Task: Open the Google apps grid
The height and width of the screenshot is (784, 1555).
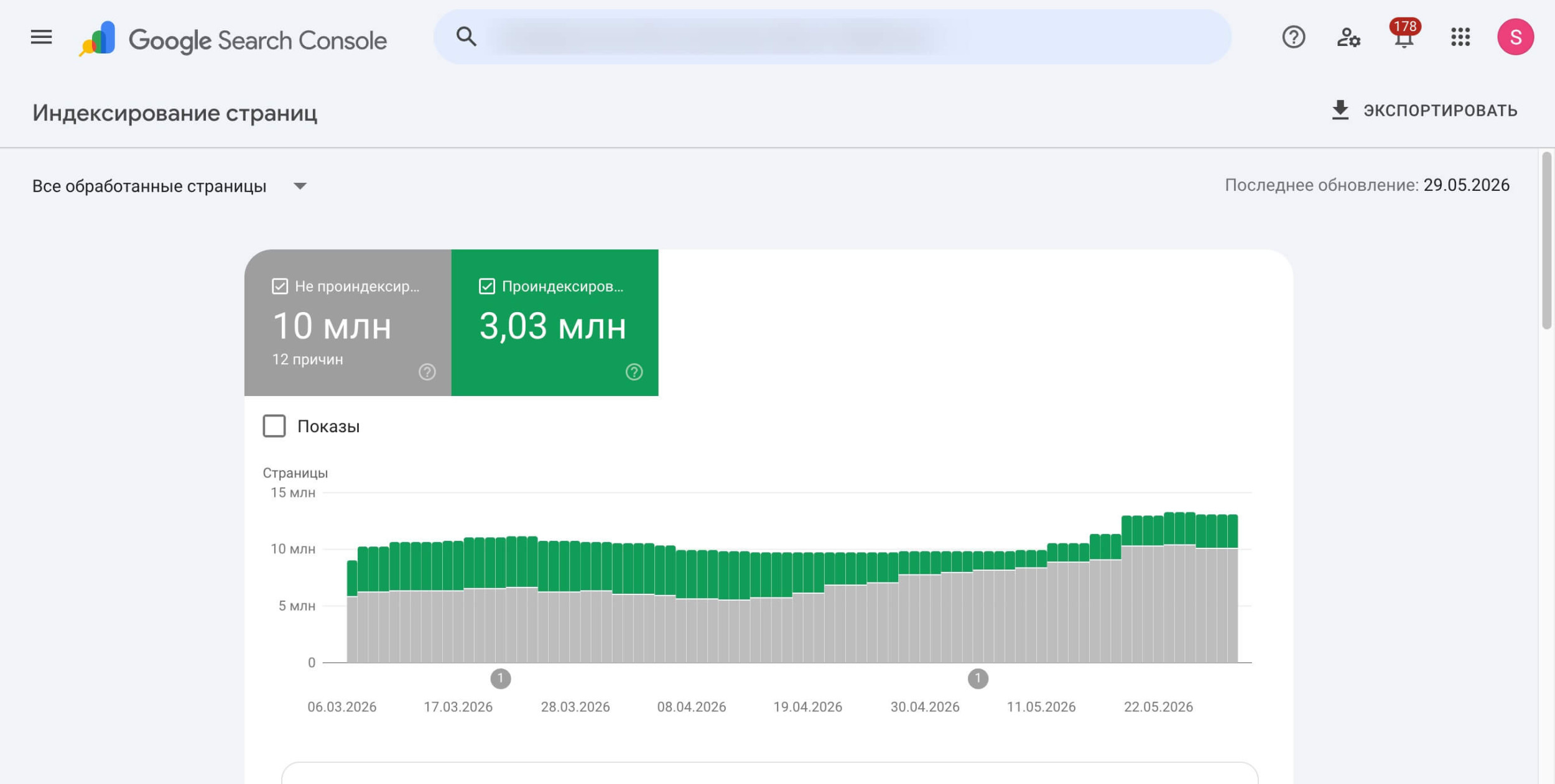Action: 1460,37
